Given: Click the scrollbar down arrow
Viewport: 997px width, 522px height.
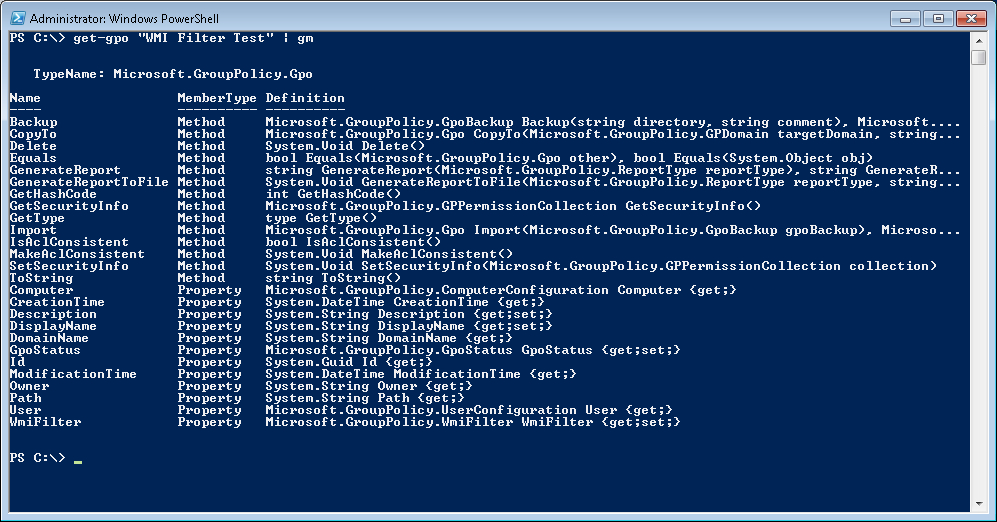Looking at the screenshot, I should (x=979, y=504).
